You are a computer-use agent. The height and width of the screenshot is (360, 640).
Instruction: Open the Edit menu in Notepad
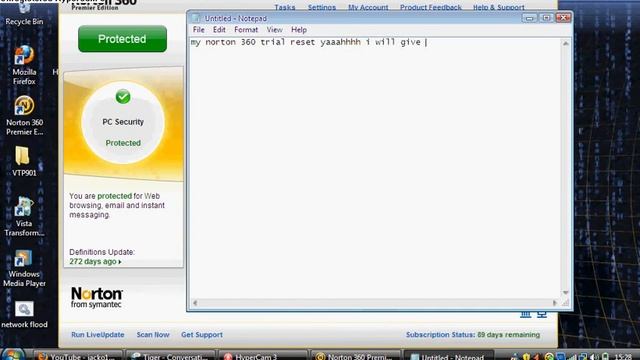219,30
